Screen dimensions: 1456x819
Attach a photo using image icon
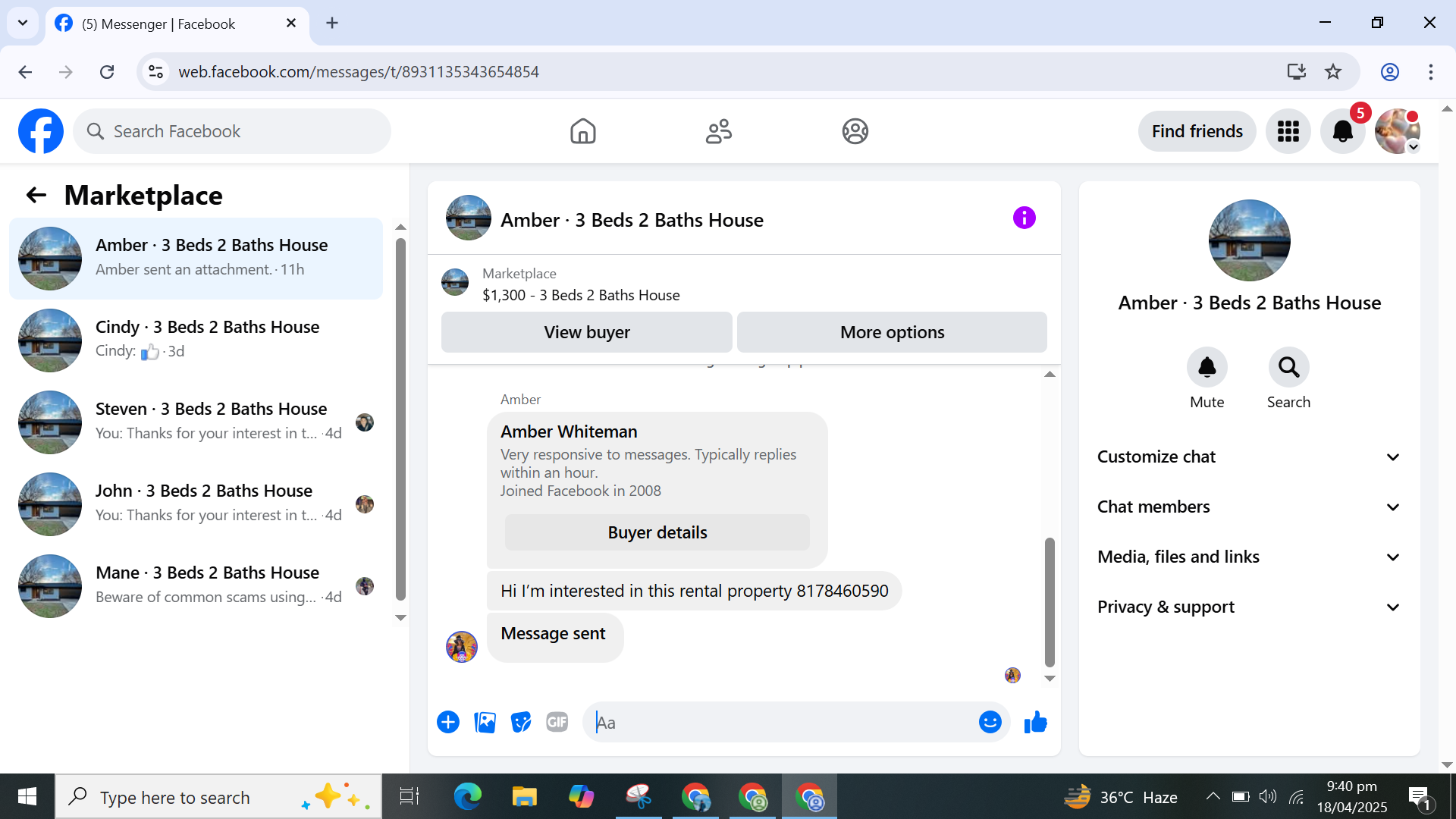(x=485, y=723)
